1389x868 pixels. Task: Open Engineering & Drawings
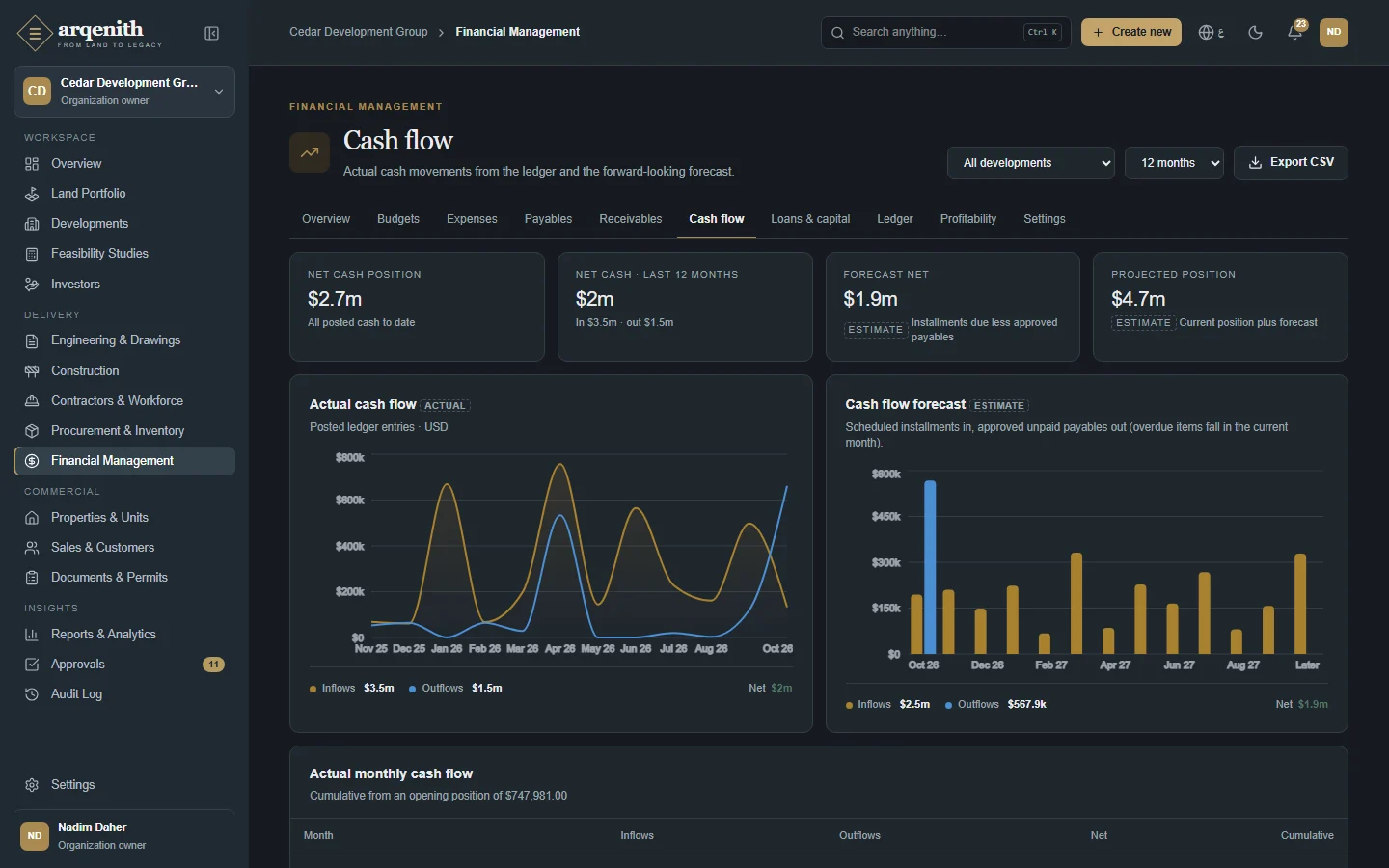coord(124,340)
